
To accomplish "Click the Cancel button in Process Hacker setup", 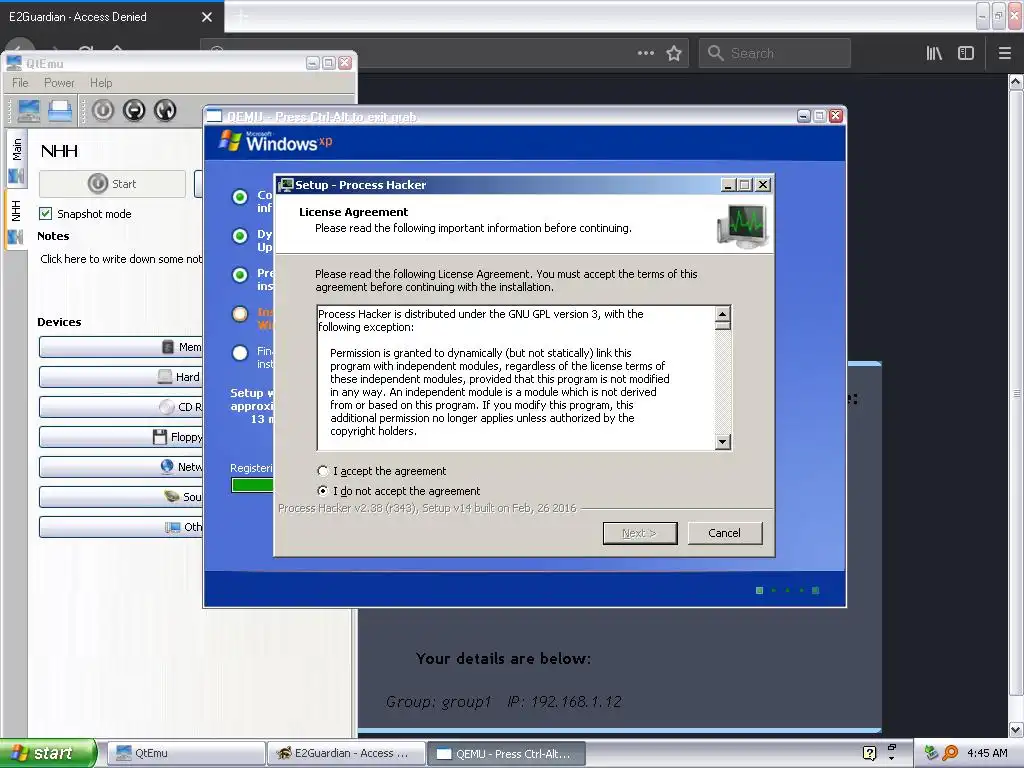I will (724, 533).
